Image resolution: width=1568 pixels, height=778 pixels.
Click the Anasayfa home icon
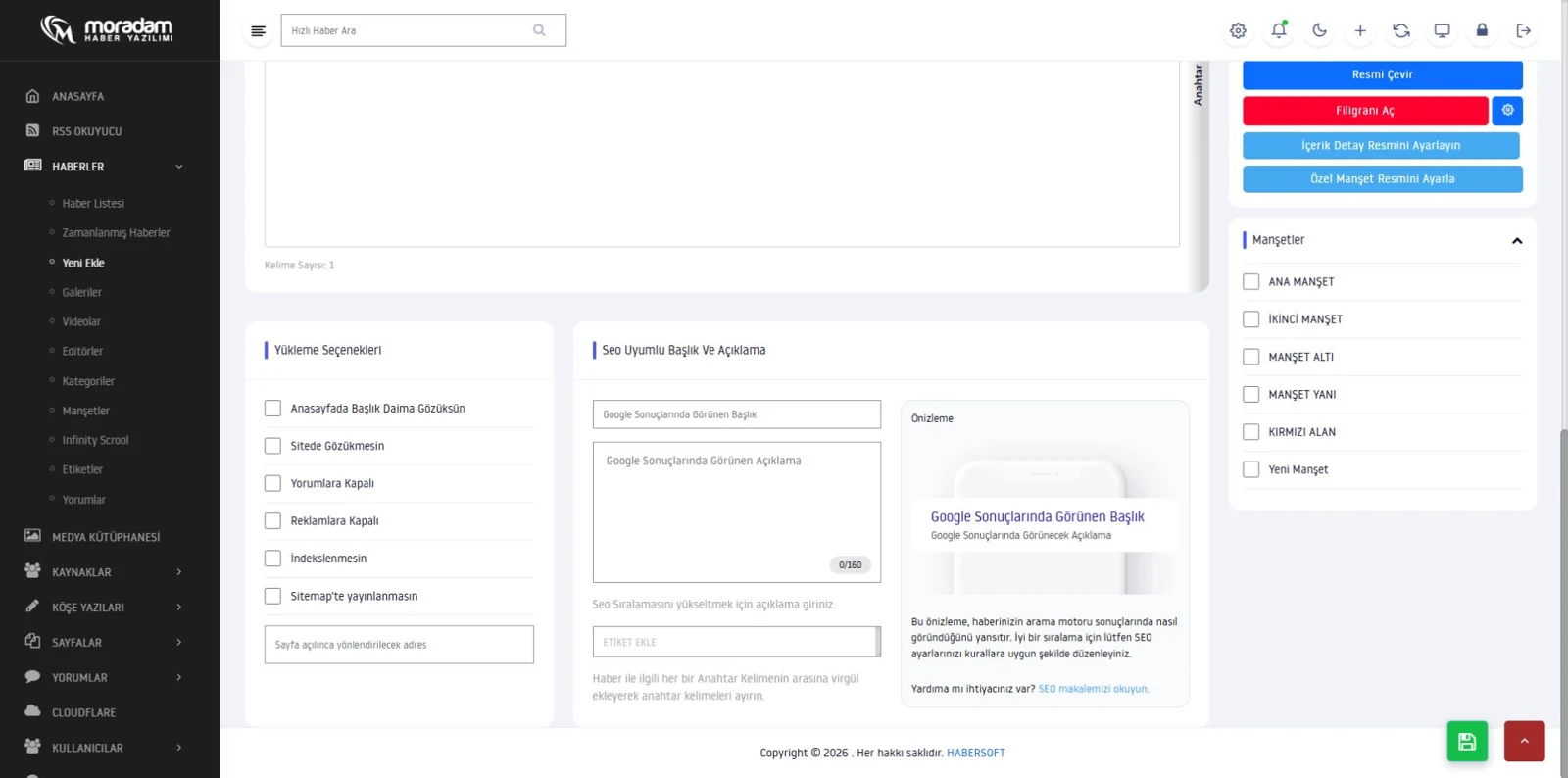coord(32,96)
